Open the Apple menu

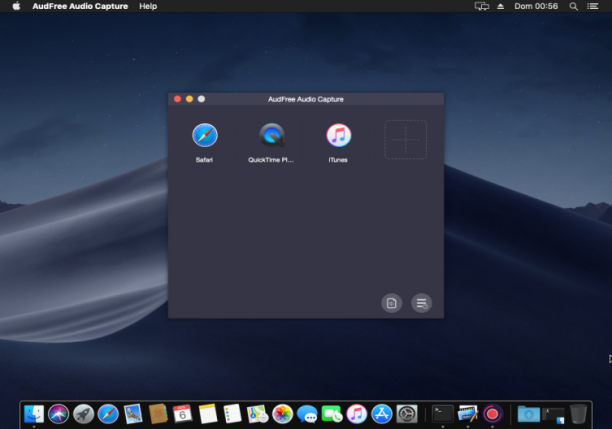[16, 6]
